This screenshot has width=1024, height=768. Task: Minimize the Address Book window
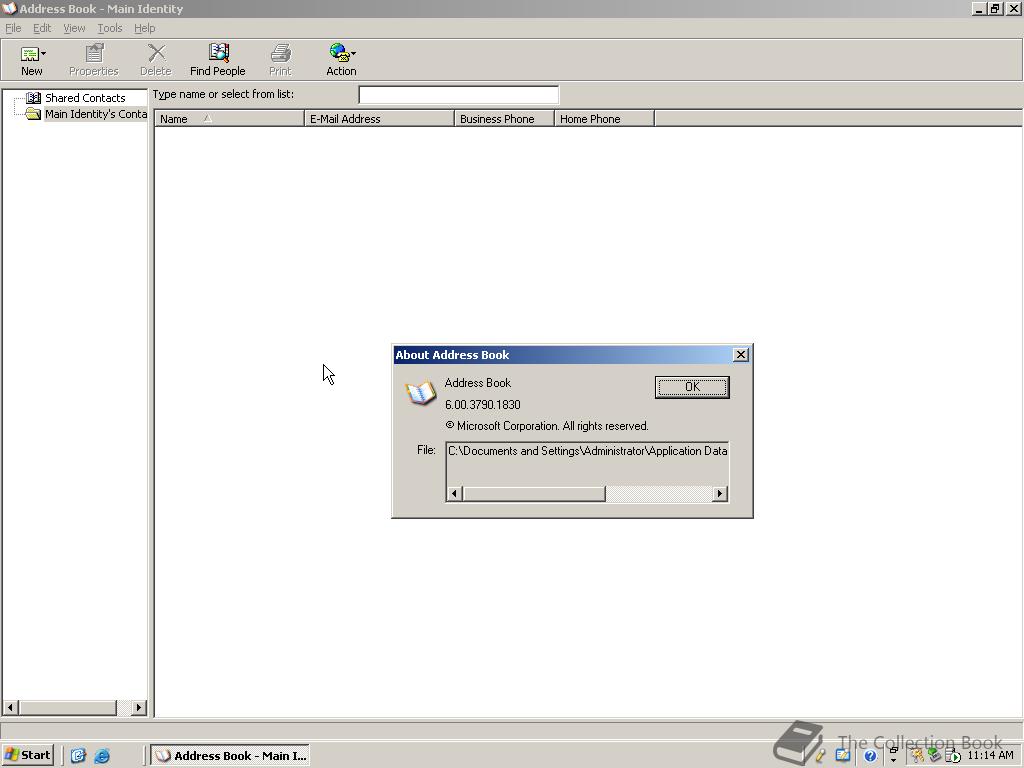(x=978, y=8)
